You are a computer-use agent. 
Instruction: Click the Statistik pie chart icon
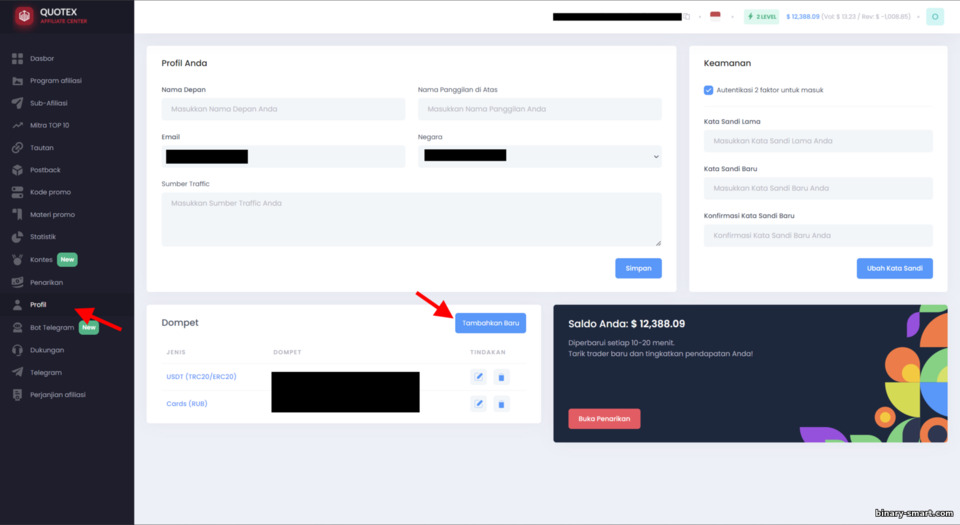click(17, 237)
